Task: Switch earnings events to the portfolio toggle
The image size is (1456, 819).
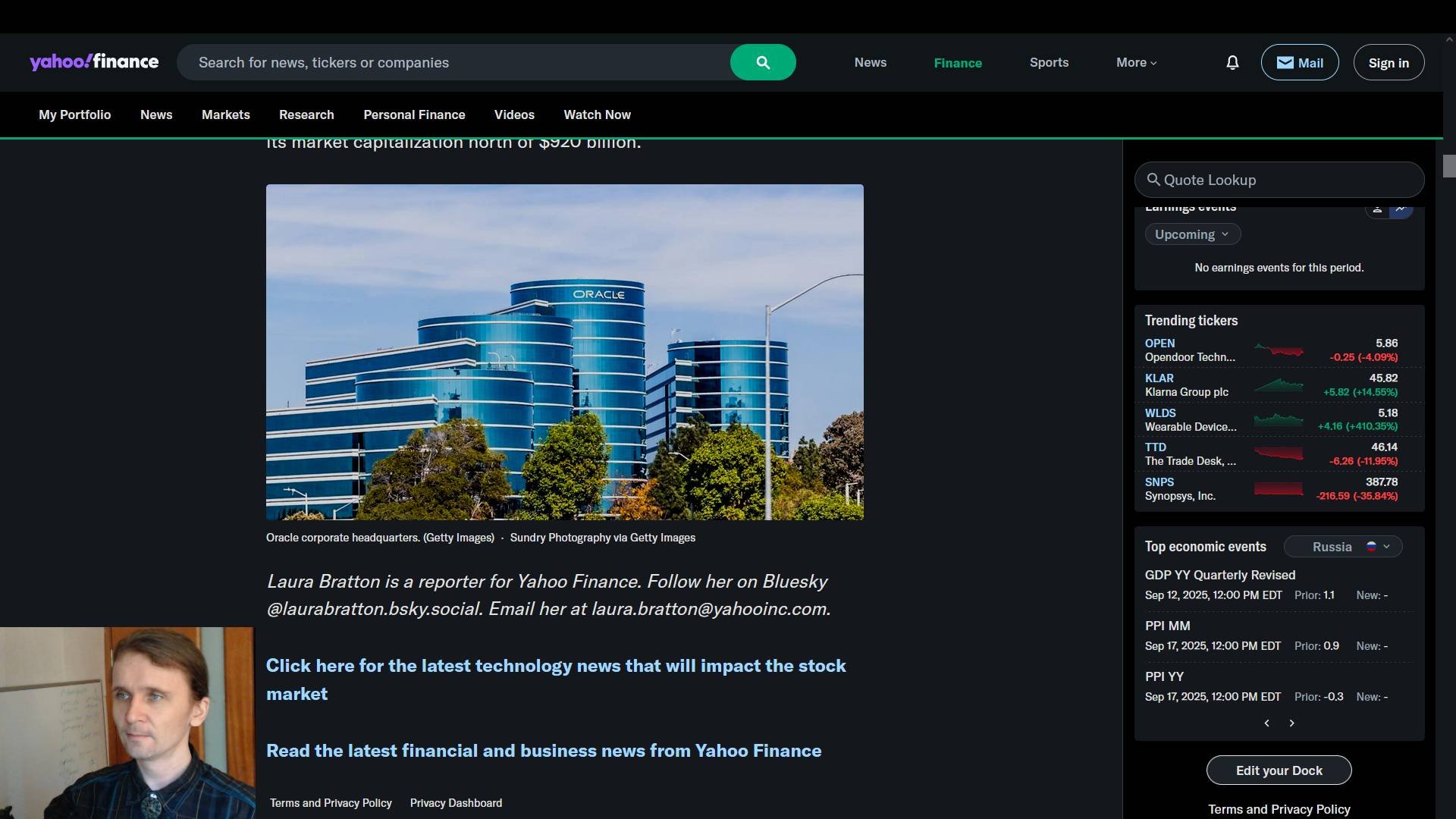Action: coord(1377,209)
